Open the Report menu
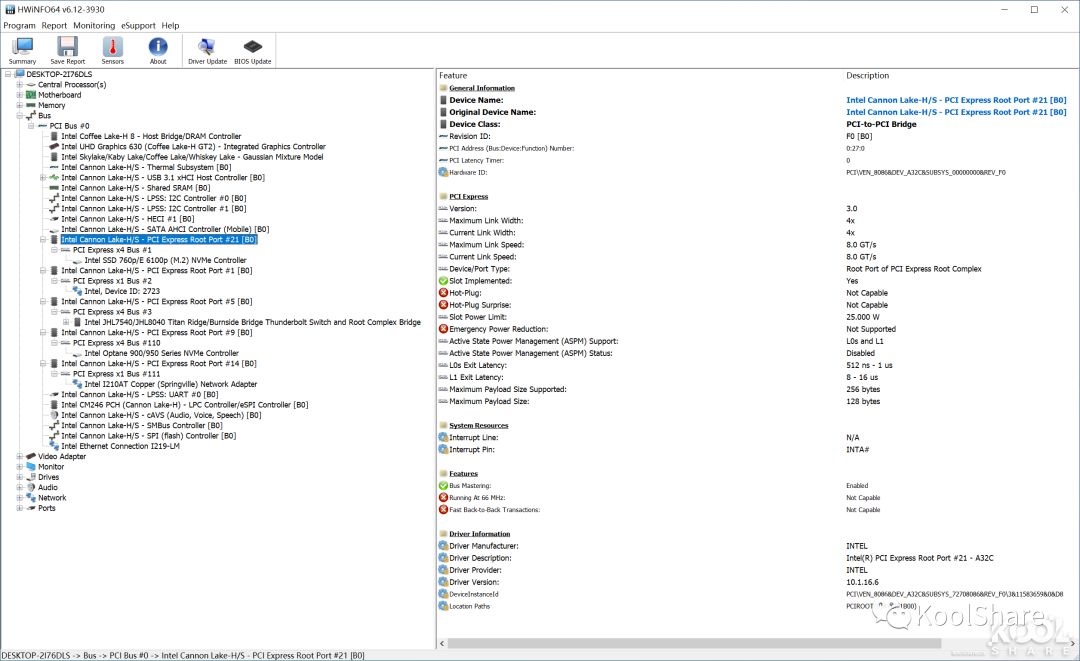The image size is (1080, 661). (54, 25)
